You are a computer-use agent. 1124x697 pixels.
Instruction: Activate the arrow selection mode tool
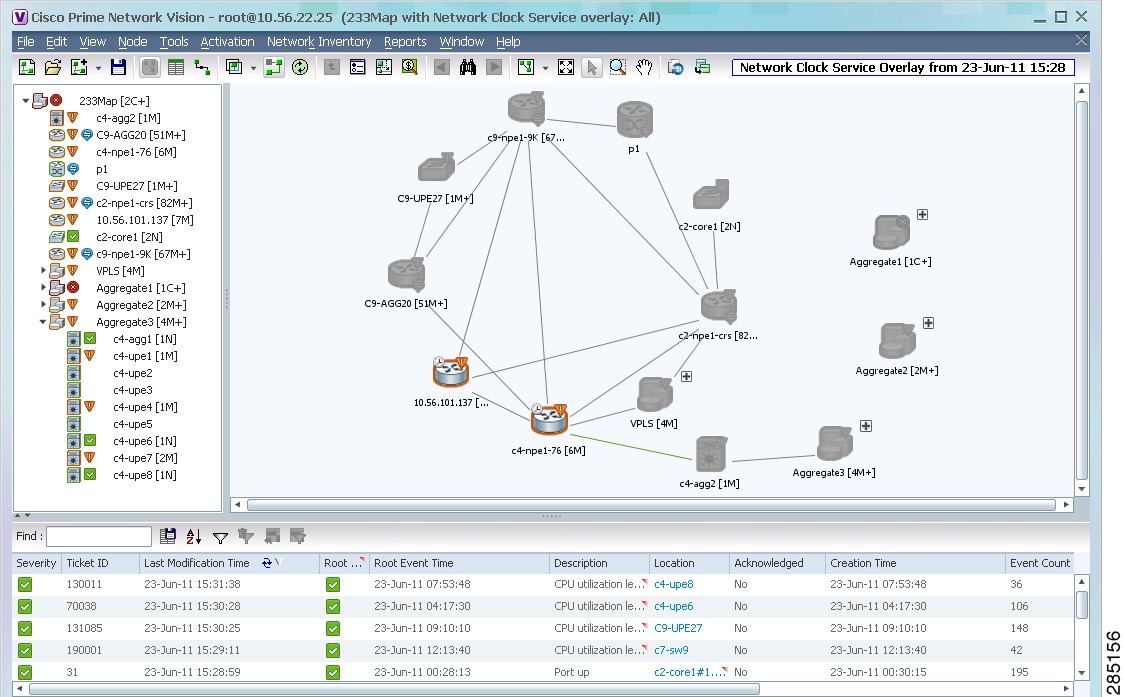[x=591, y=67]
